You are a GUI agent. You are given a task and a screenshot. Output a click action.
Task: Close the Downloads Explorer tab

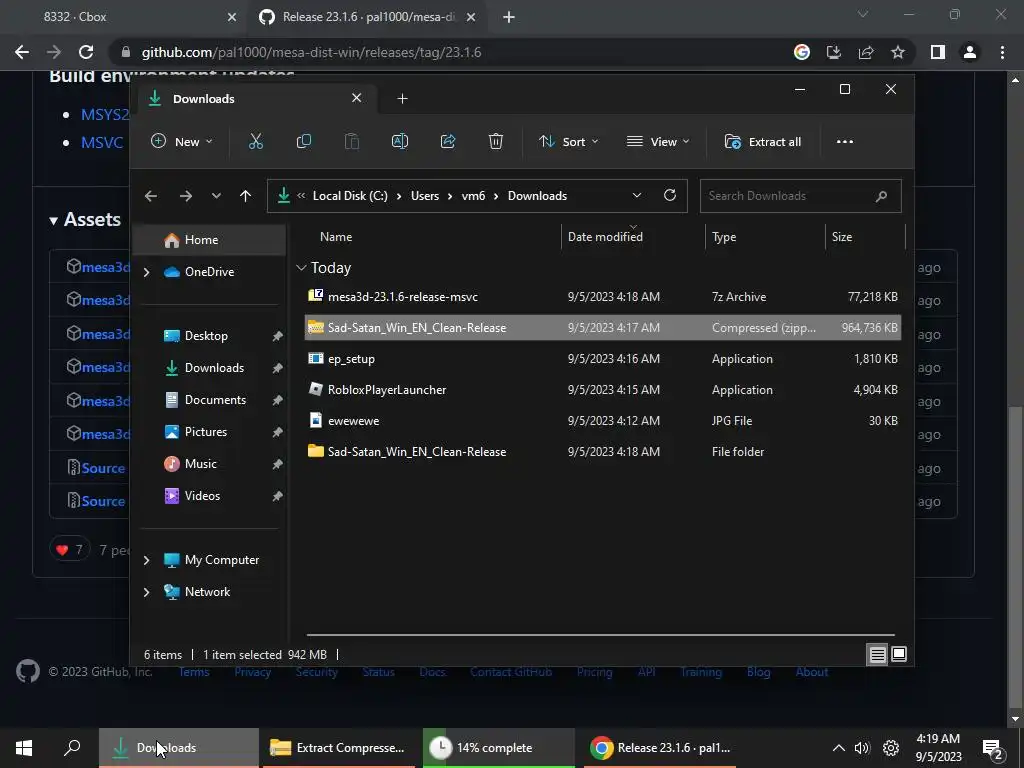pos(357,98)
